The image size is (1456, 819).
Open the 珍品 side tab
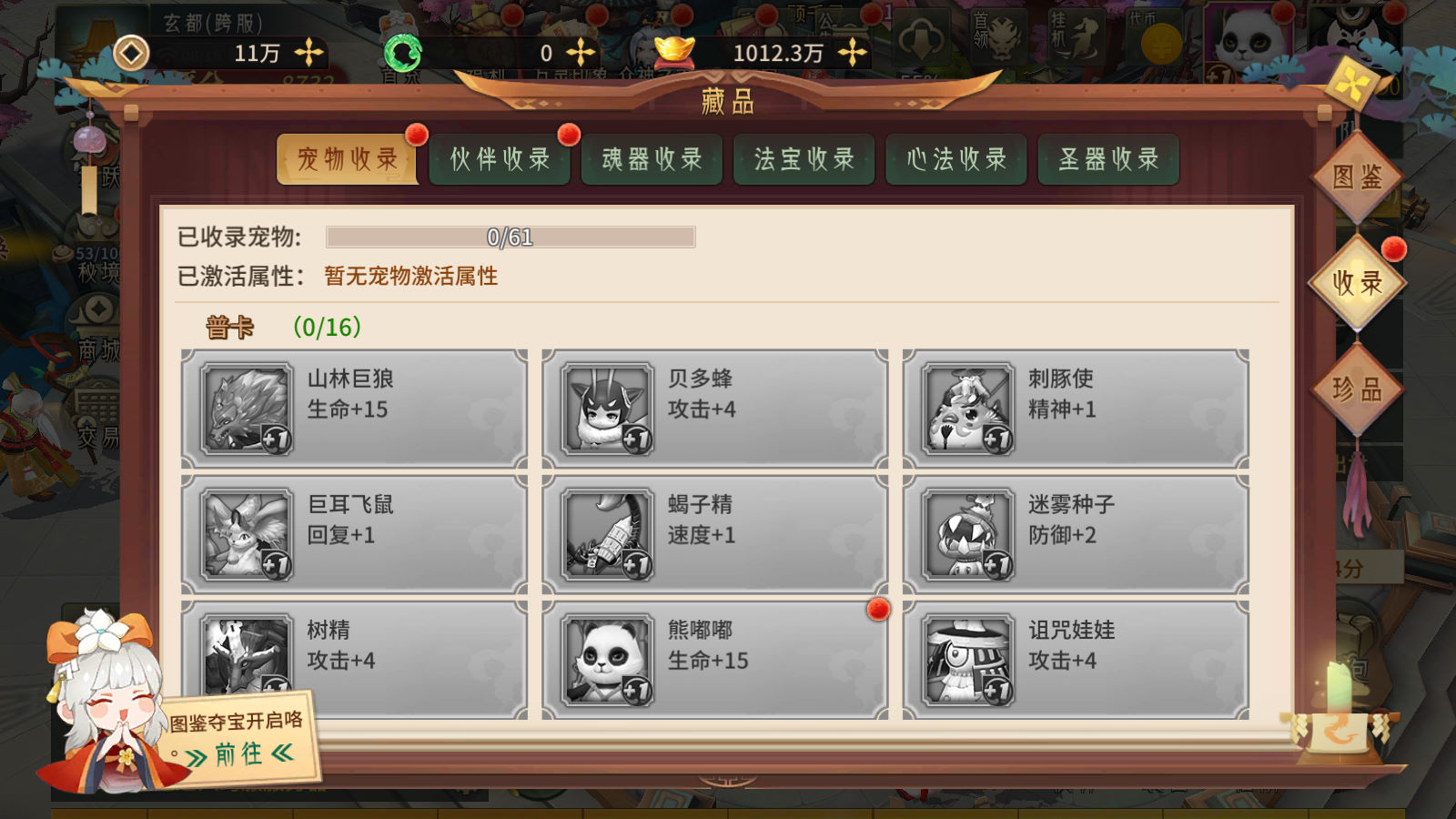1357,389
